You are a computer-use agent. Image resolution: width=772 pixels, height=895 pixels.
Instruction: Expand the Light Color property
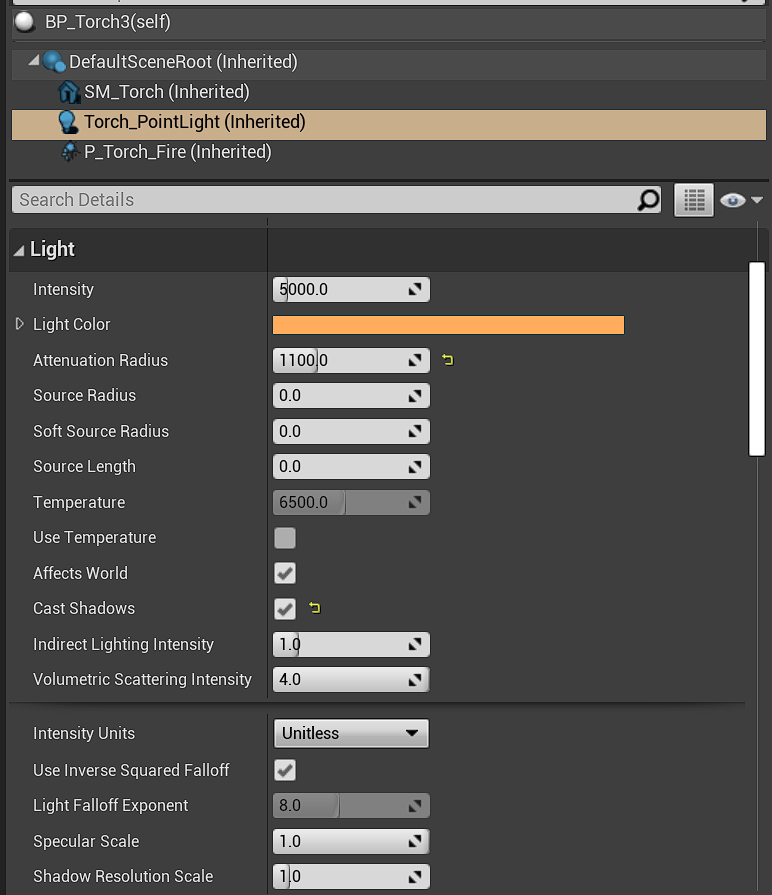tap(19, 324)
